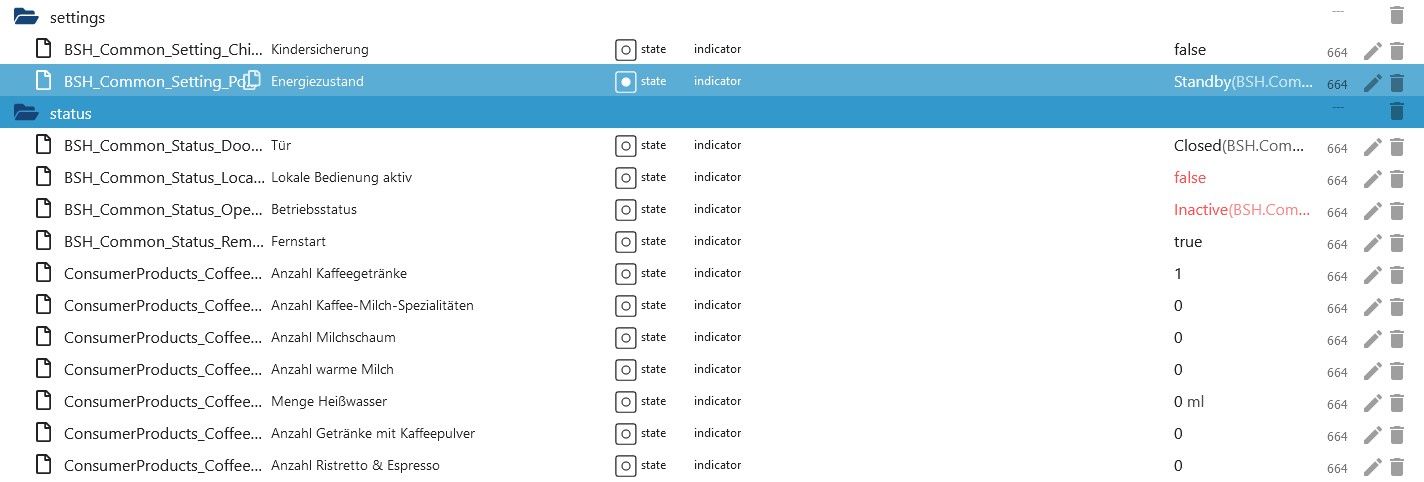Copy the Energiezustand object ID
The height and width of the screenshot is (482, 1424).
tap(253, 81)
